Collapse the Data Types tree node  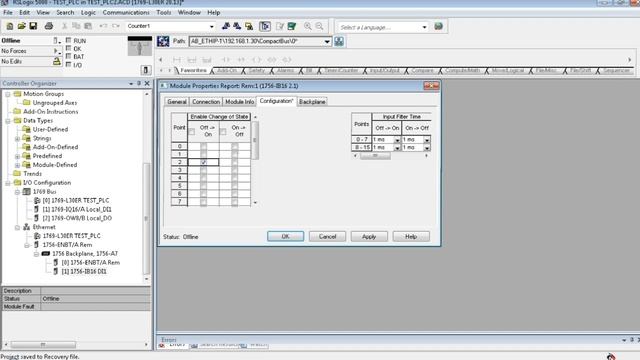(8, 121)
